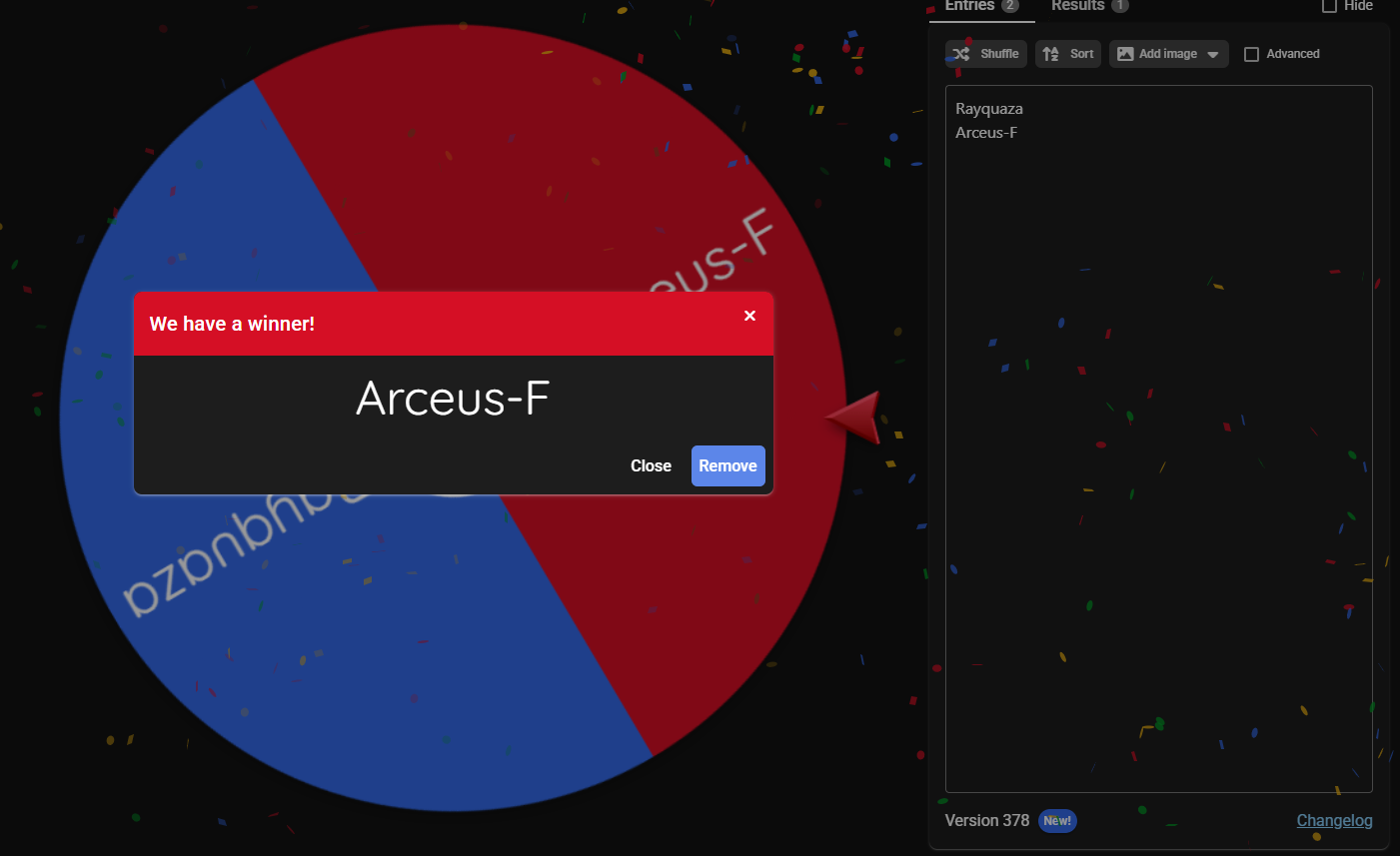Image resolution: width=1400 pixels, height=856 pixels.
Task: Close the winner dialog with X icon
Action: (x=749, y=316)
